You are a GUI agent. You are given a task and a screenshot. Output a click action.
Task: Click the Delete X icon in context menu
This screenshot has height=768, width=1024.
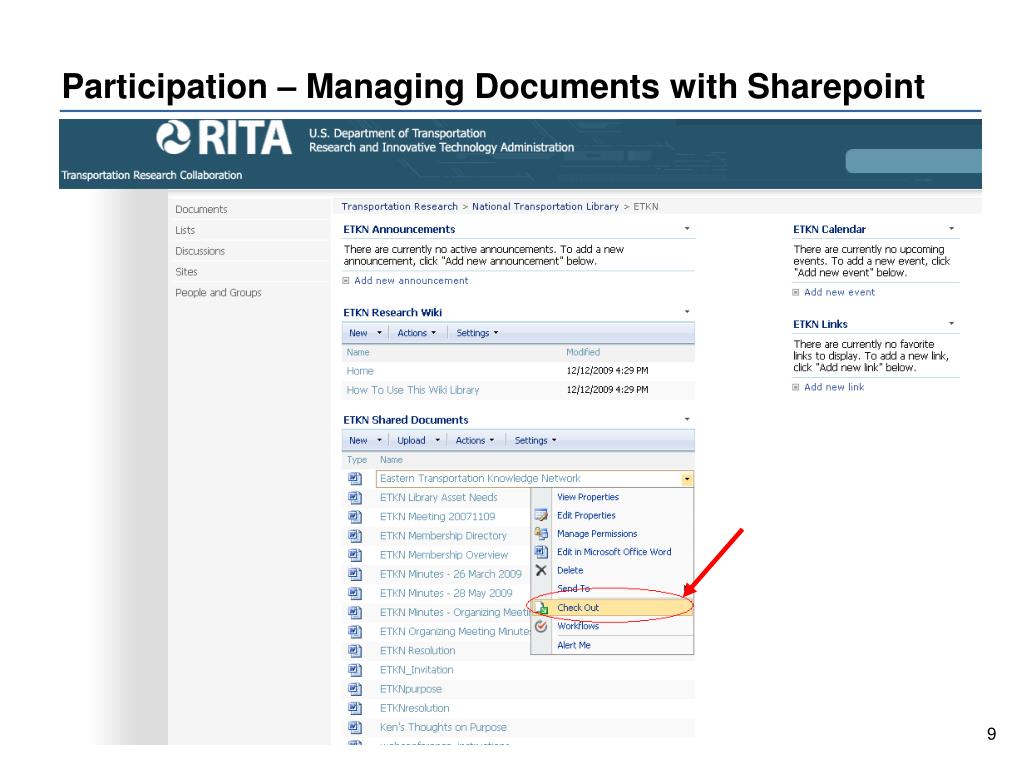click(x=541, y=570)
